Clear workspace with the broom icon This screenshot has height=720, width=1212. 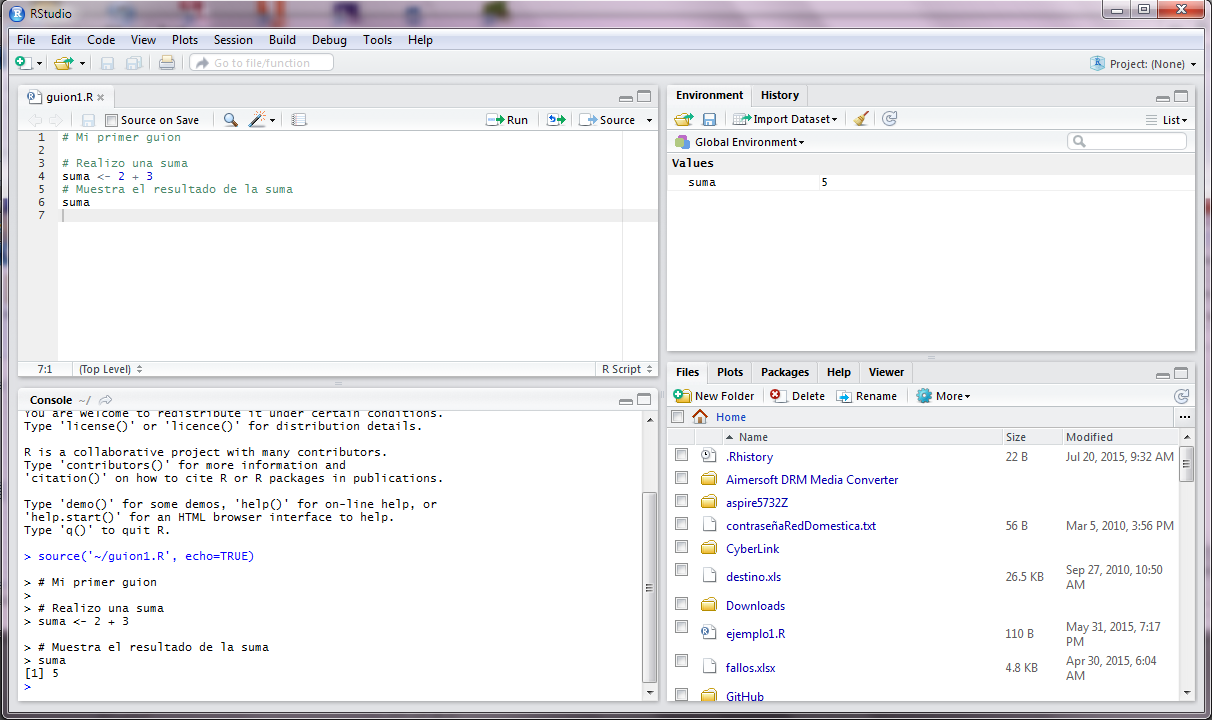861,119
